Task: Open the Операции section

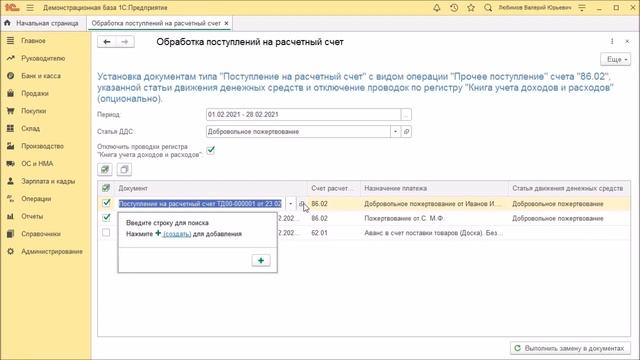Action: tap(36, 199)
